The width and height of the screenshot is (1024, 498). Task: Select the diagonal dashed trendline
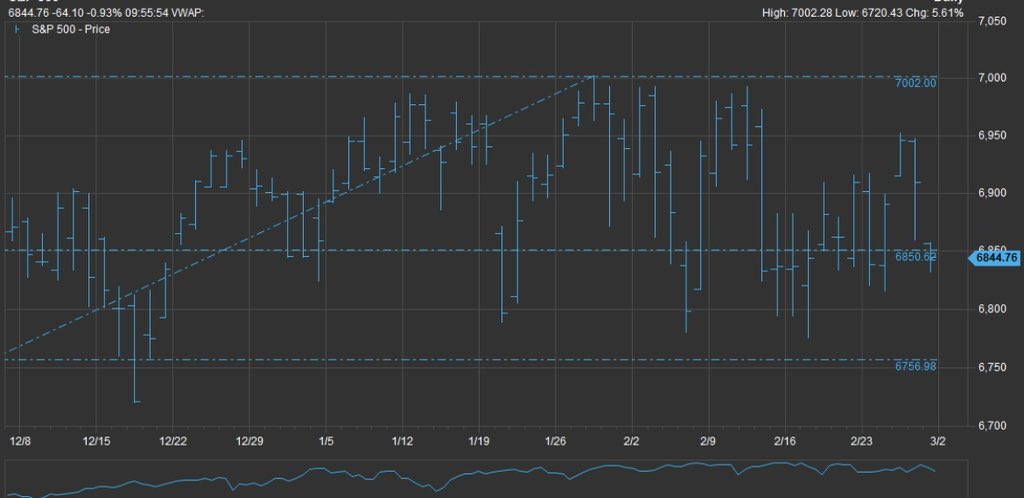[x=299, y=215]
